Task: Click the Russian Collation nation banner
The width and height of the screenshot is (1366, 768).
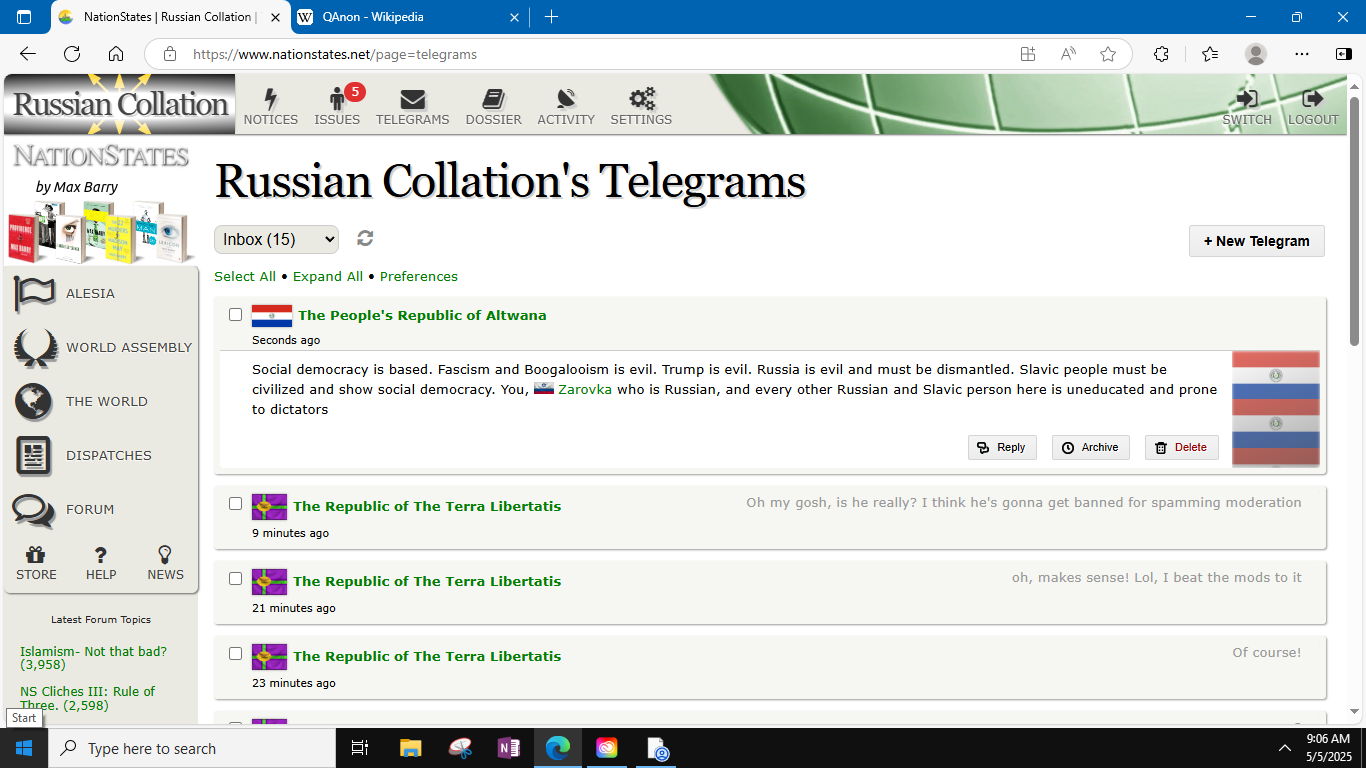Action: [120, 104]
